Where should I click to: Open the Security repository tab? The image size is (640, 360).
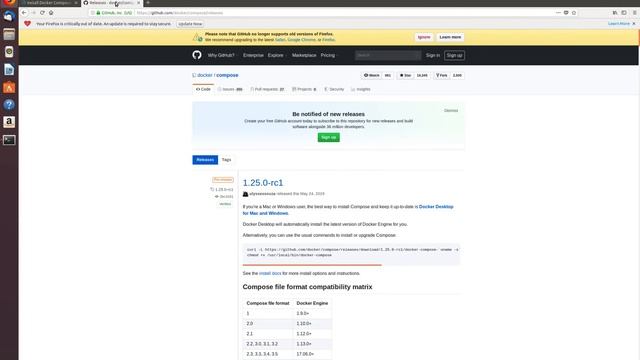pyautogui.click(x=334, y=89)
